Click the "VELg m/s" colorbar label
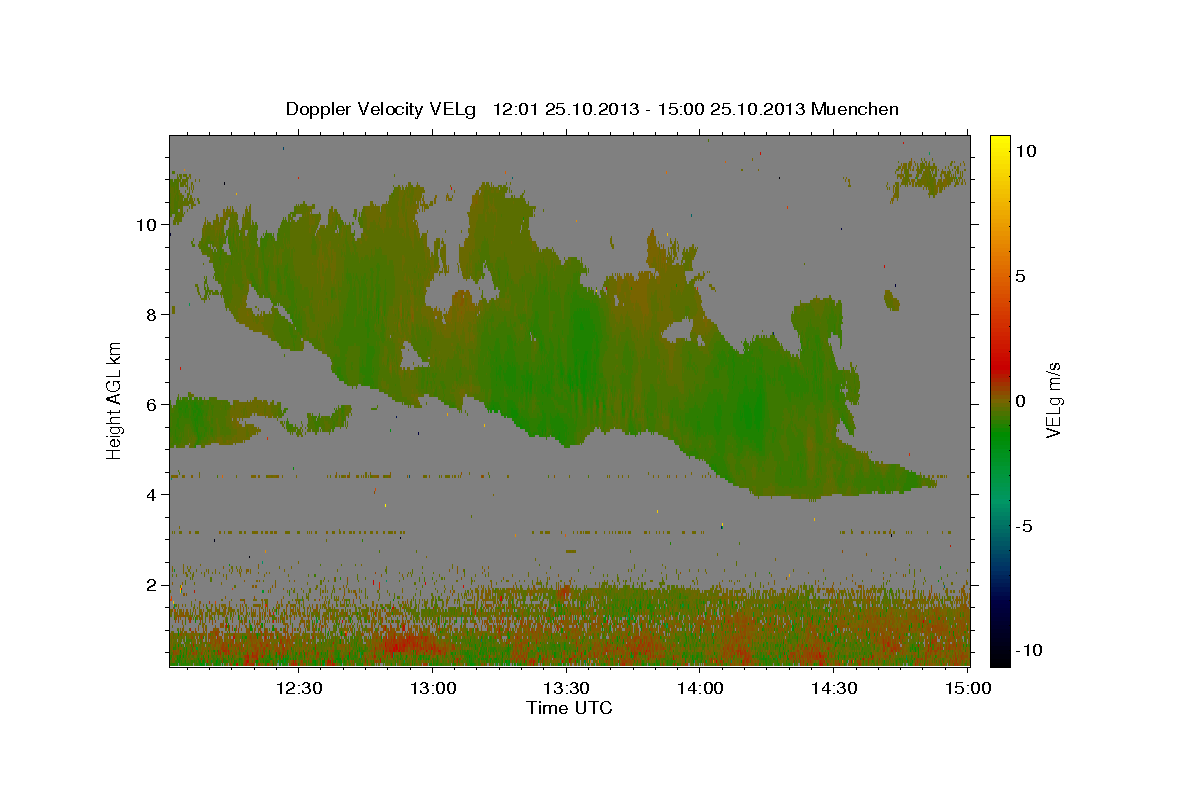 coord(1053,400)
